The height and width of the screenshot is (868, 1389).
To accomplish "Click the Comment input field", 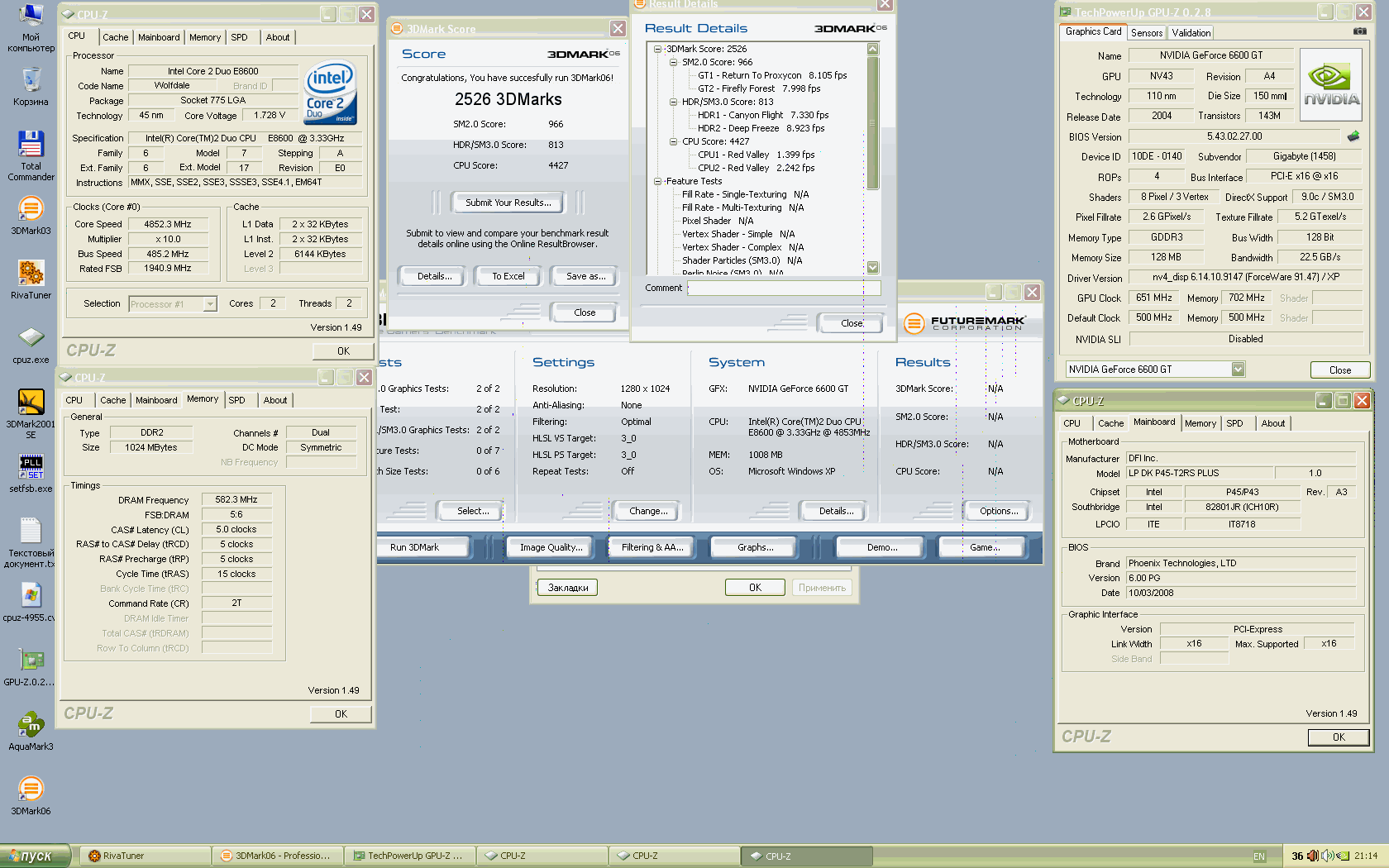I will [x=784, y=288].
